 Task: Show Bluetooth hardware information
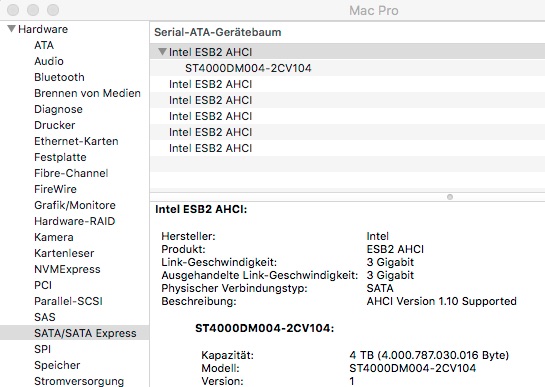click(x=59, y=77)
